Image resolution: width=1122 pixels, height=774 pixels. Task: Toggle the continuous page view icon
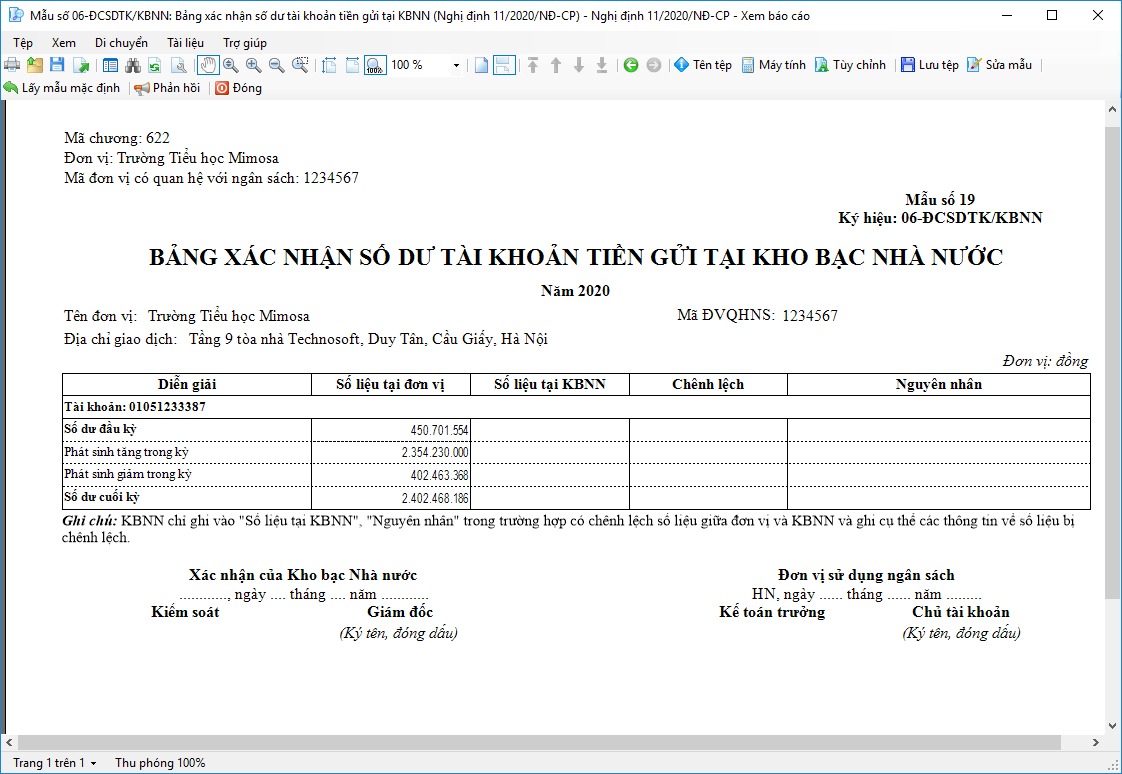coord(504,65)
